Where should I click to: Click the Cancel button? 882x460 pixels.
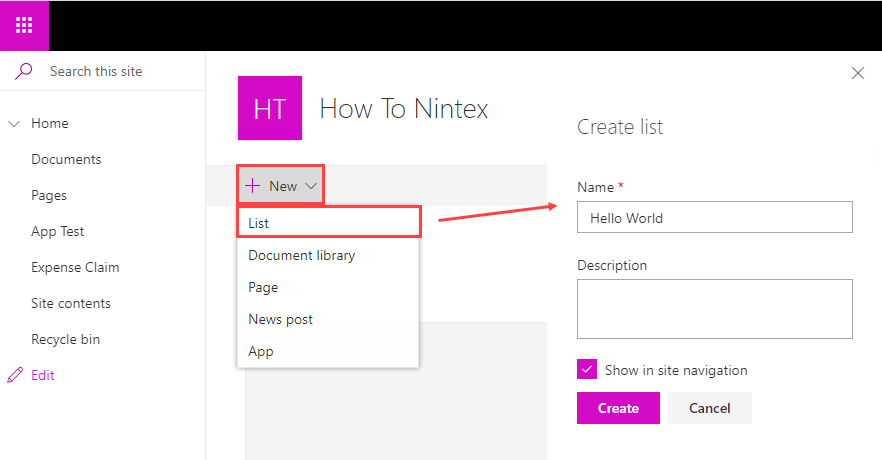710,408
